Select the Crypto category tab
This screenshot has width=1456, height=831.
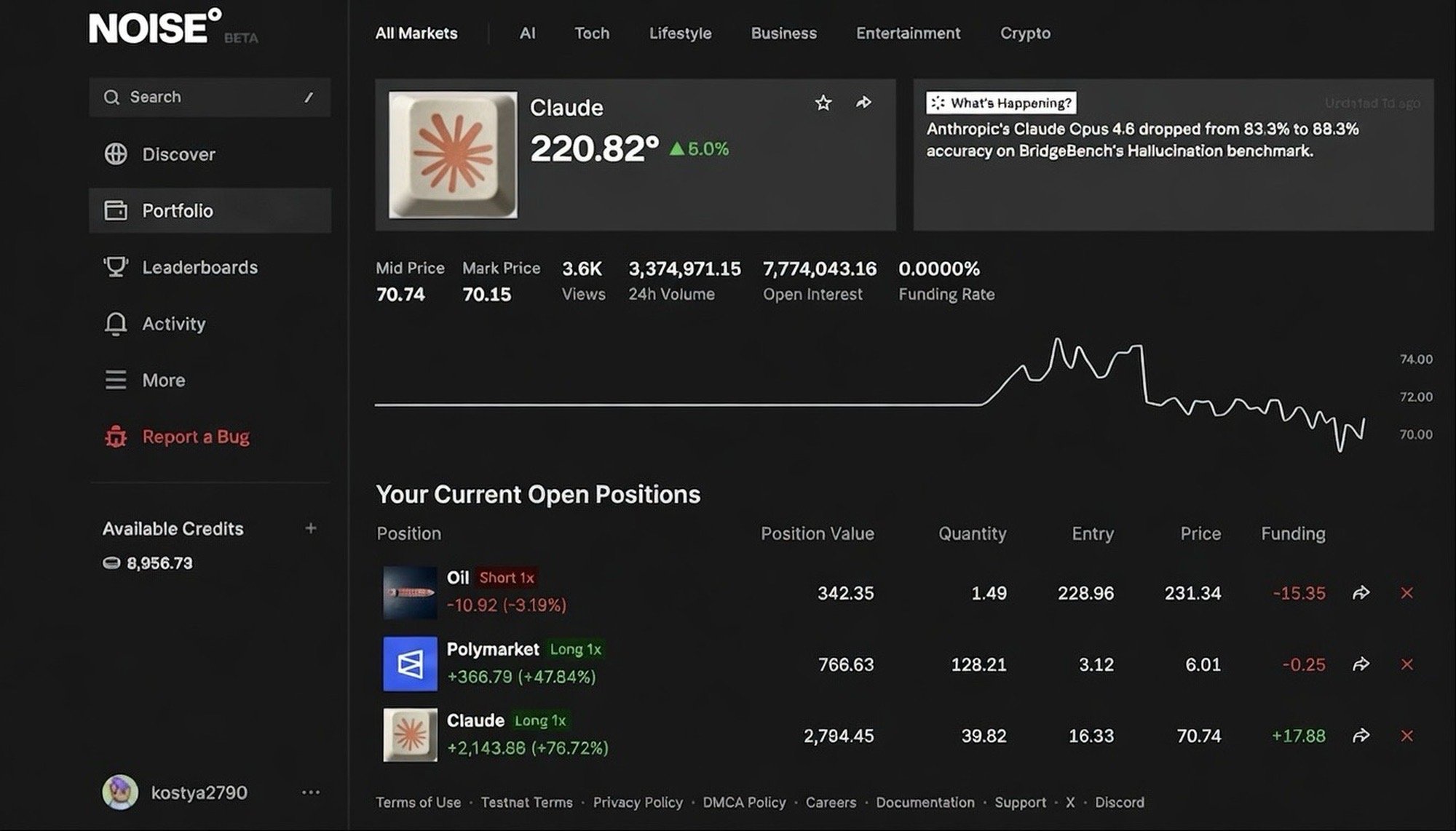click(x=1024, y=33)
